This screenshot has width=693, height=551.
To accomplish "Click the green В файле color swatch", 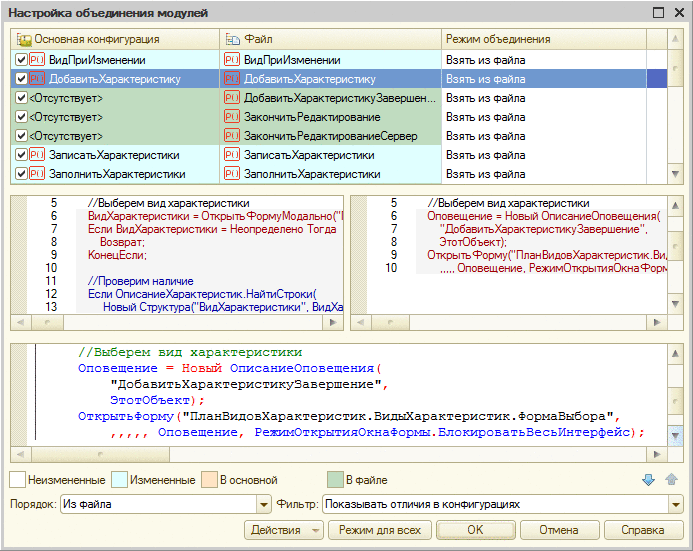I will [335, 481].
